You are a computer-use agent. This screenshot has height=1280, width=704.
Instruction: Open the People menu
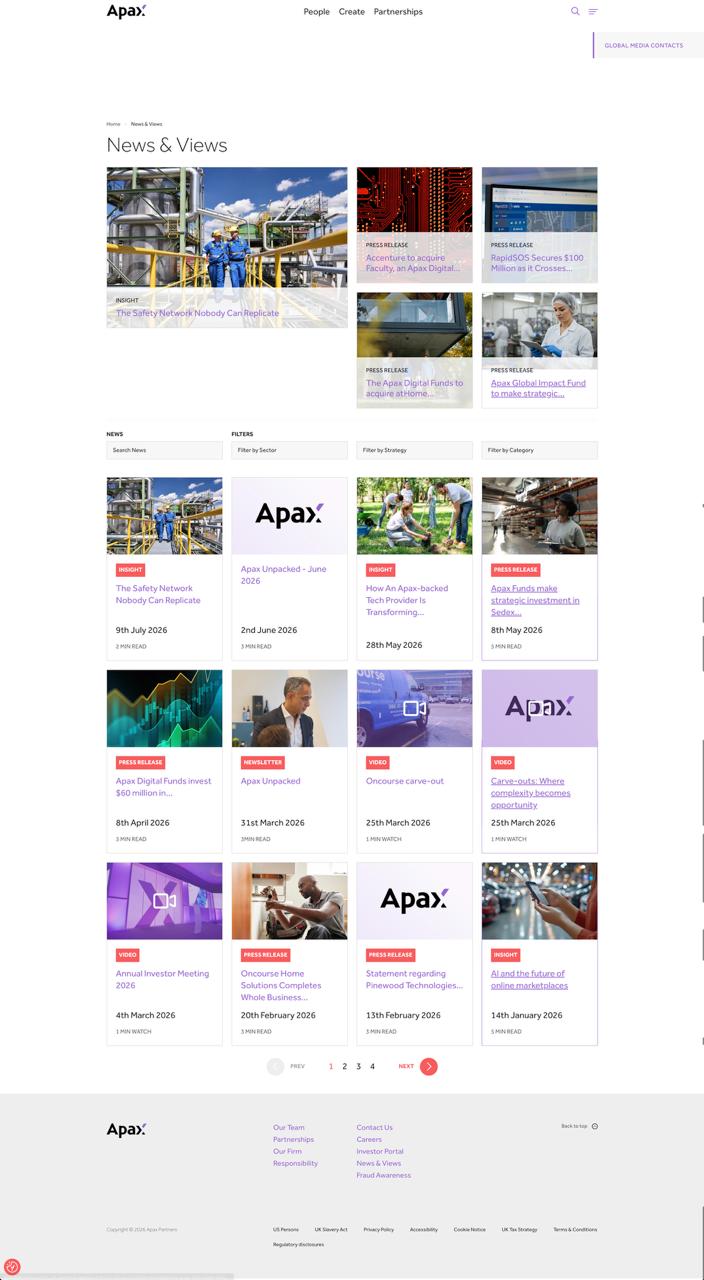pos(316,12)
